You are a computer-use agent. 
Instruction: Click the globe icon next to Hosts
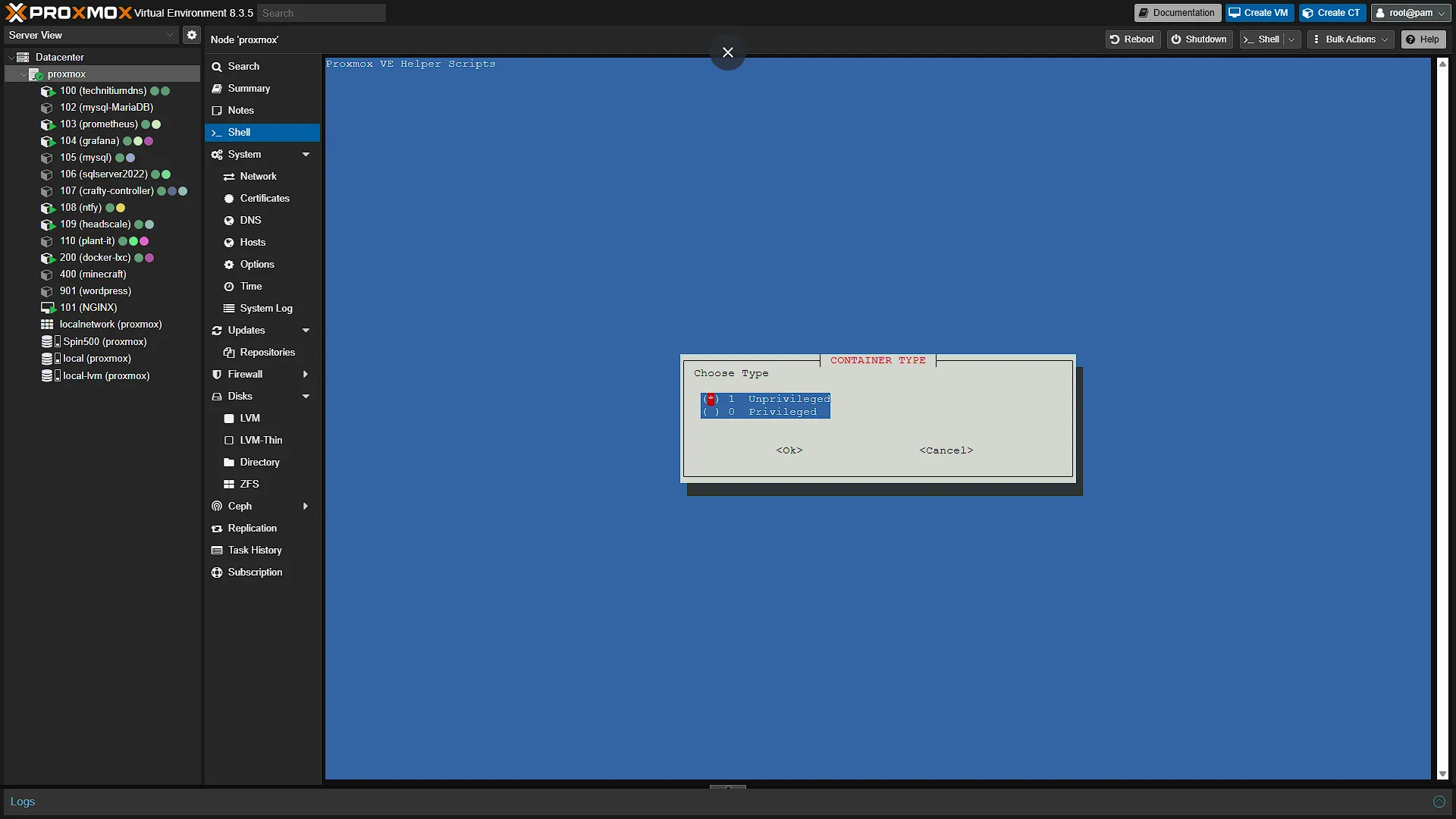tap(229, 243)
